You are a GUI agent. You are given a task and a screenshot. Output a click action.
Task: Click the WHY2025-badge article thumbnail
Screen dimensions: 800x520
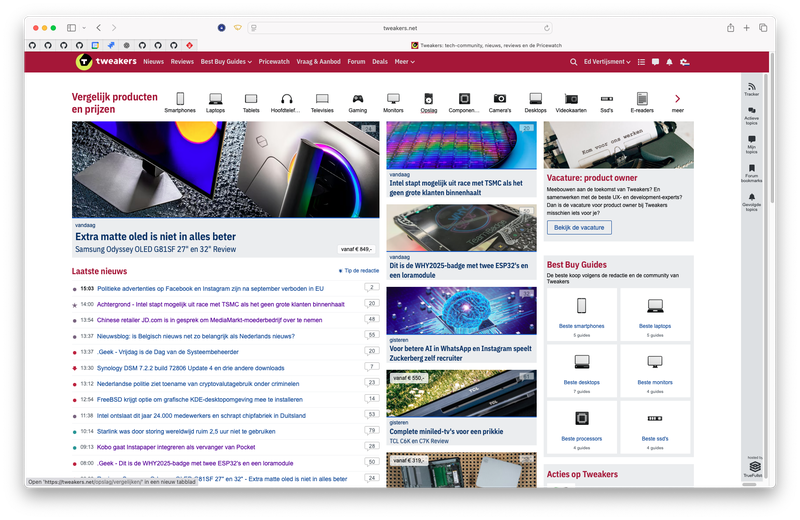(x=461, y=228)
